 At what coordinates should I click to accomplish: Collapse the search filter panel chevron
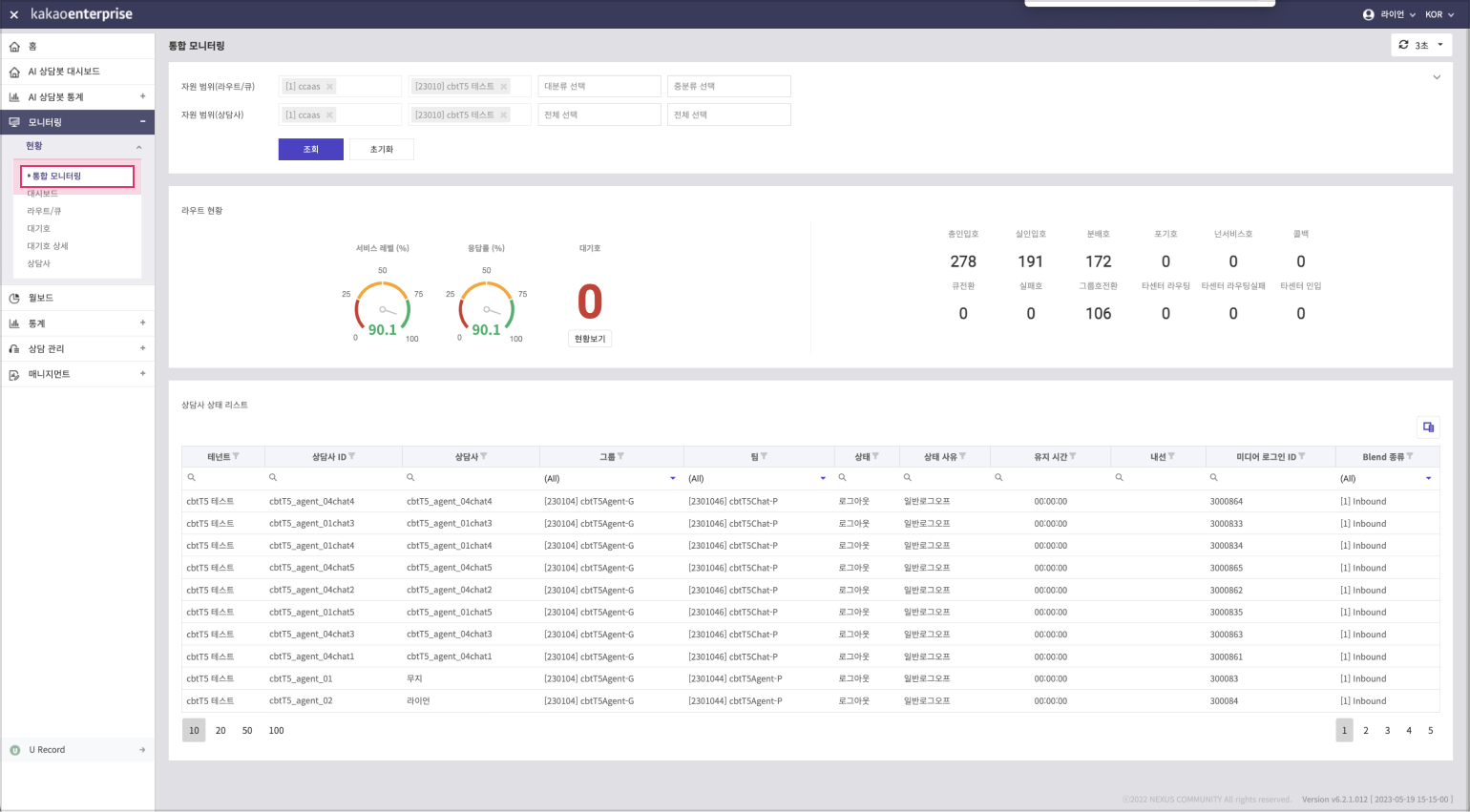click(x=1436, y=77)
